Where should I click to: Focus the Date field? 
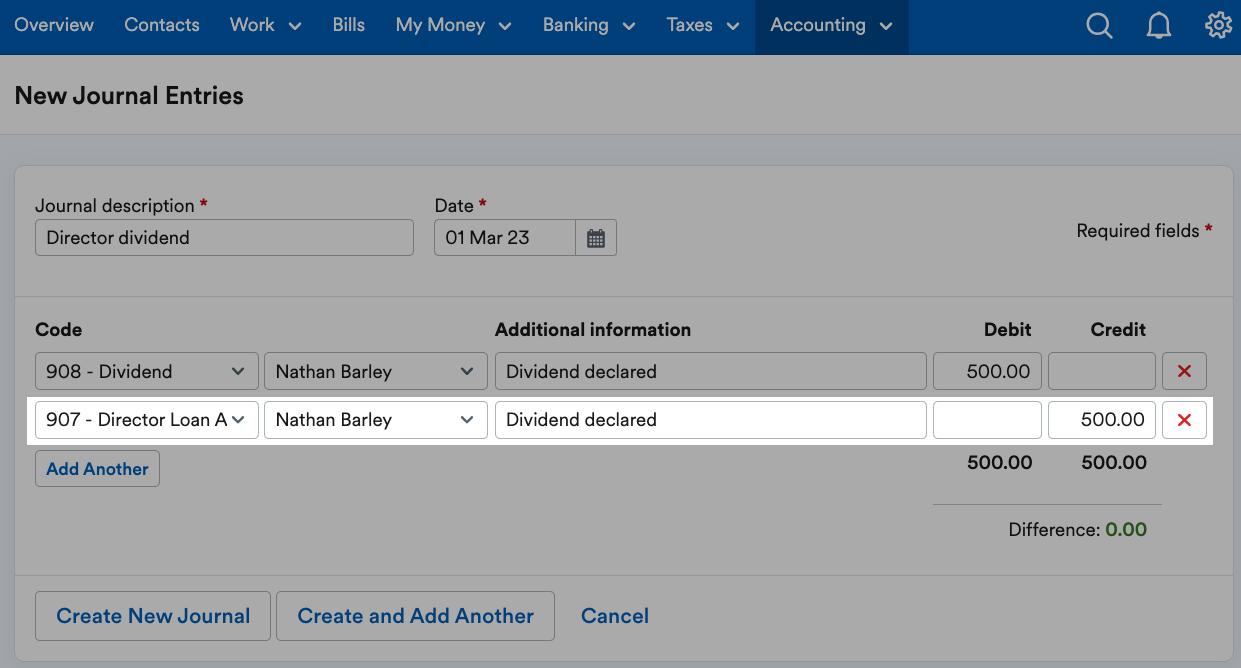pos(505,238)
